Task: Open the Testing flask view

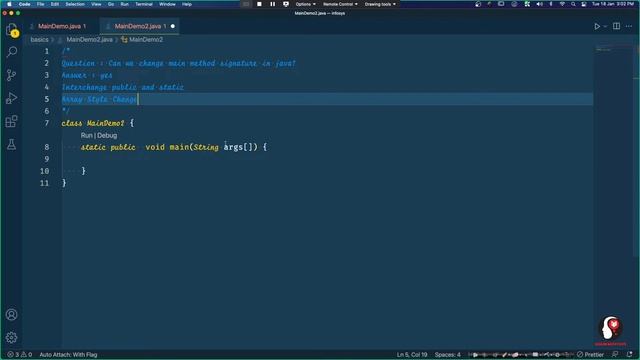Action: point(11,144)
